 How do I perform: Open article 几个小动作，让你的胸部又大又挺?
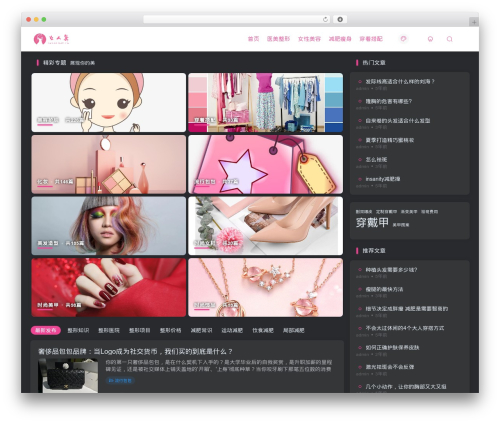(406, 387)
